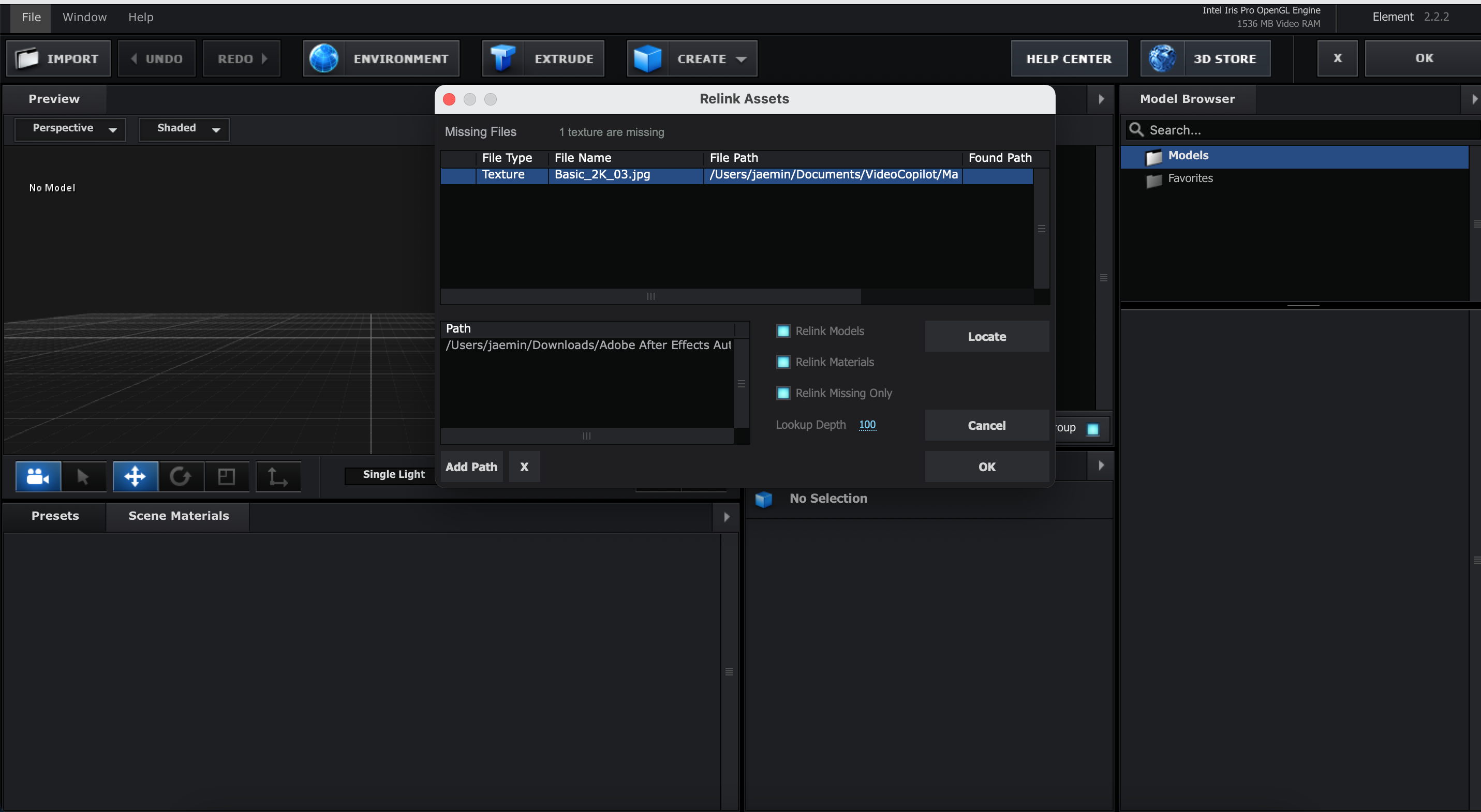The image size is (1481, 812).
Task: Click the Lookup Depth value 100
Action: (867, 425)
